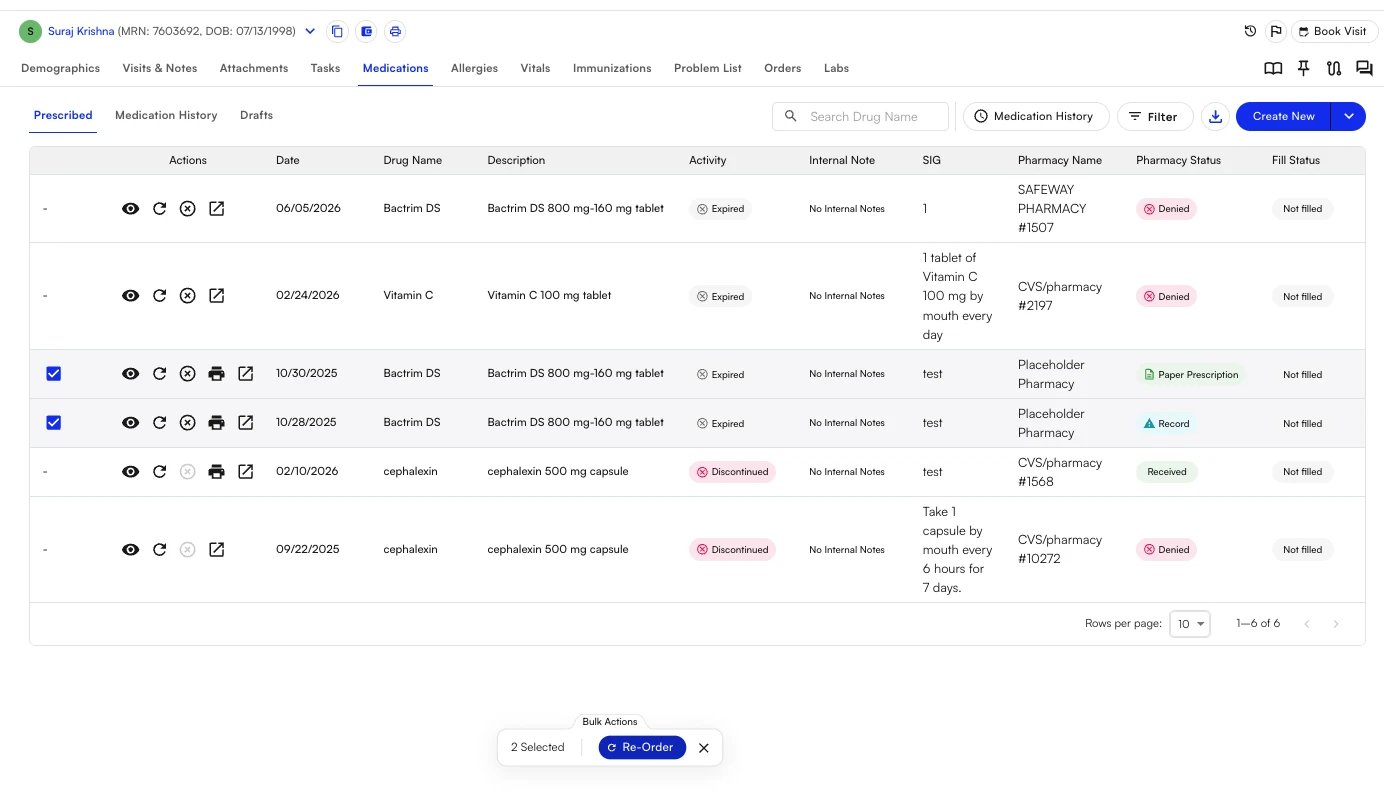Go to previous page arrow in pagination

(x=1306, y=624)
